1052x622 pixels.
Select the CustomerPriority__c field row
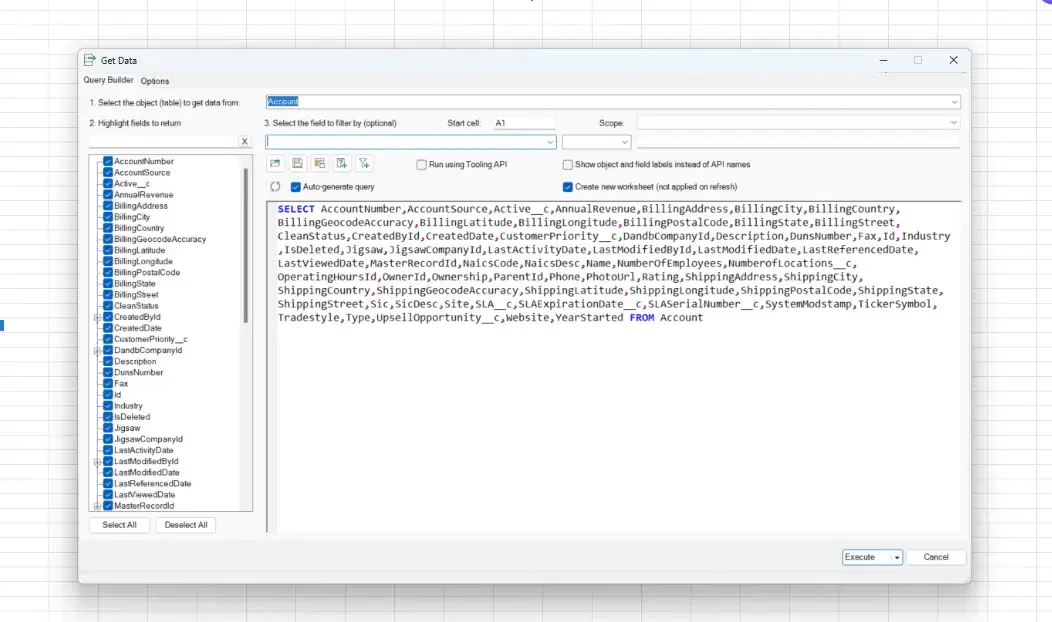[x=150, y=339]
